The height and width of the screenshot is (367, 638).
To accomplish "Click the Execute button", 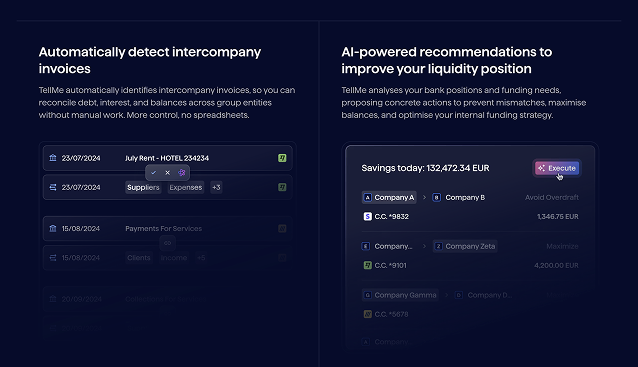I will point(557,168).
